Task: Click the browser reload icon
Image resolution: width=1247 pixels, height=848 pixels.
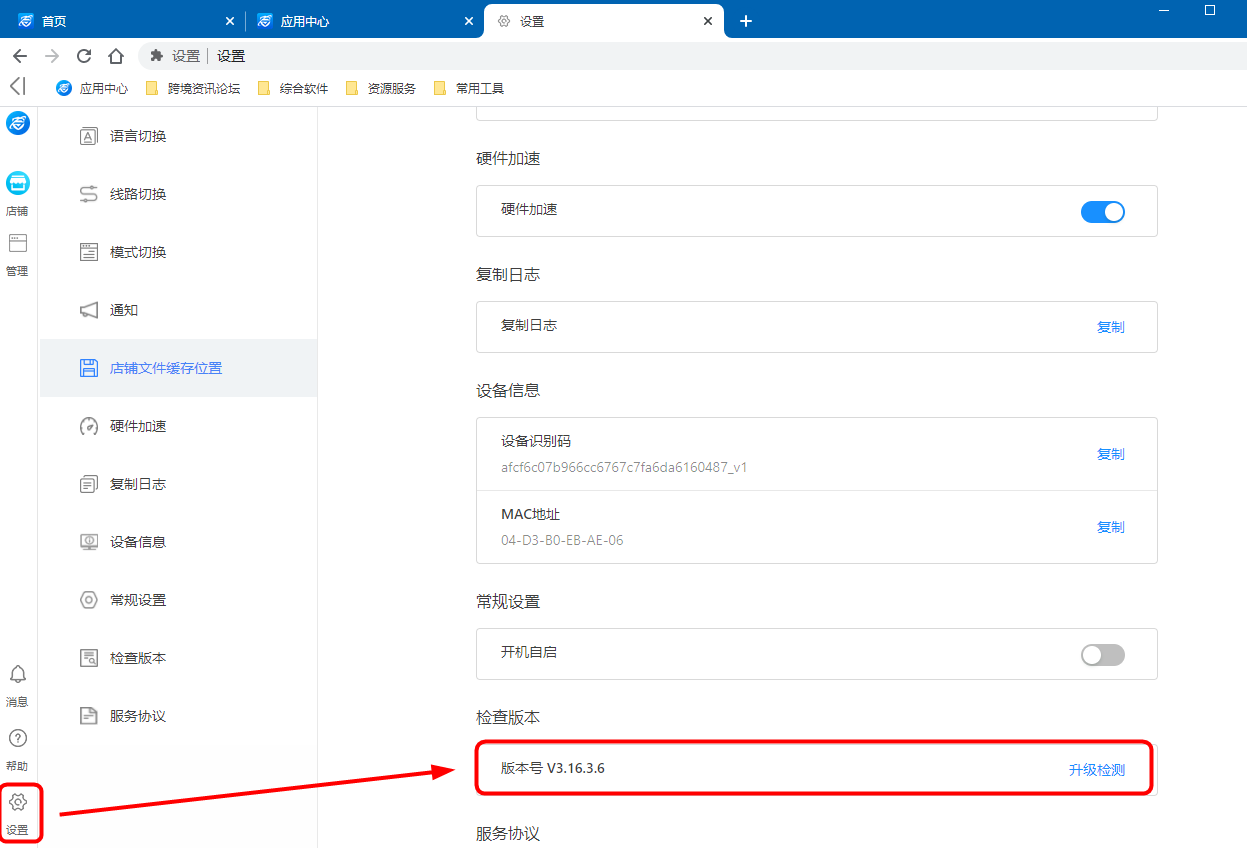Action: click(x=84, y=56)
